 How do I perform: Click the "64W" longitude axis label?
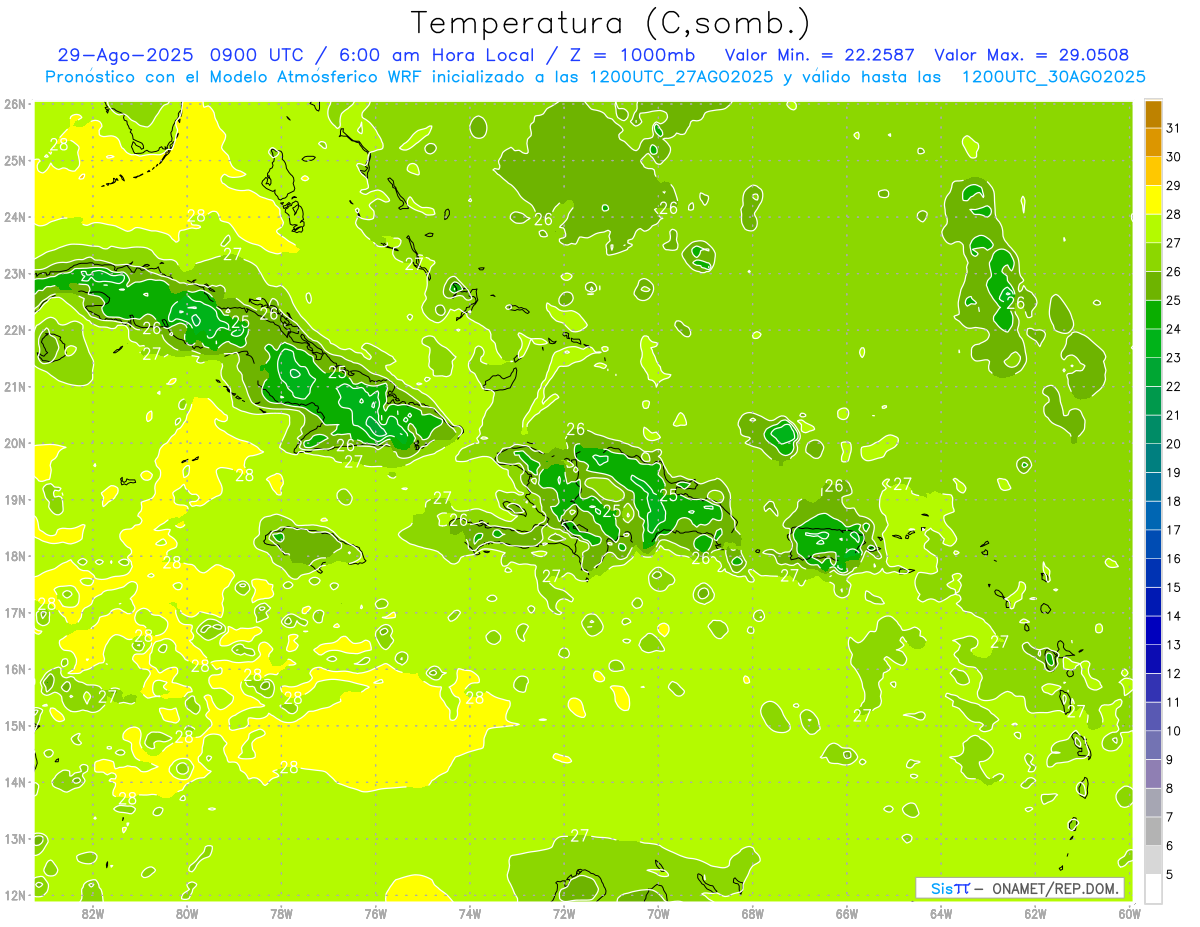tap(941, 913)
